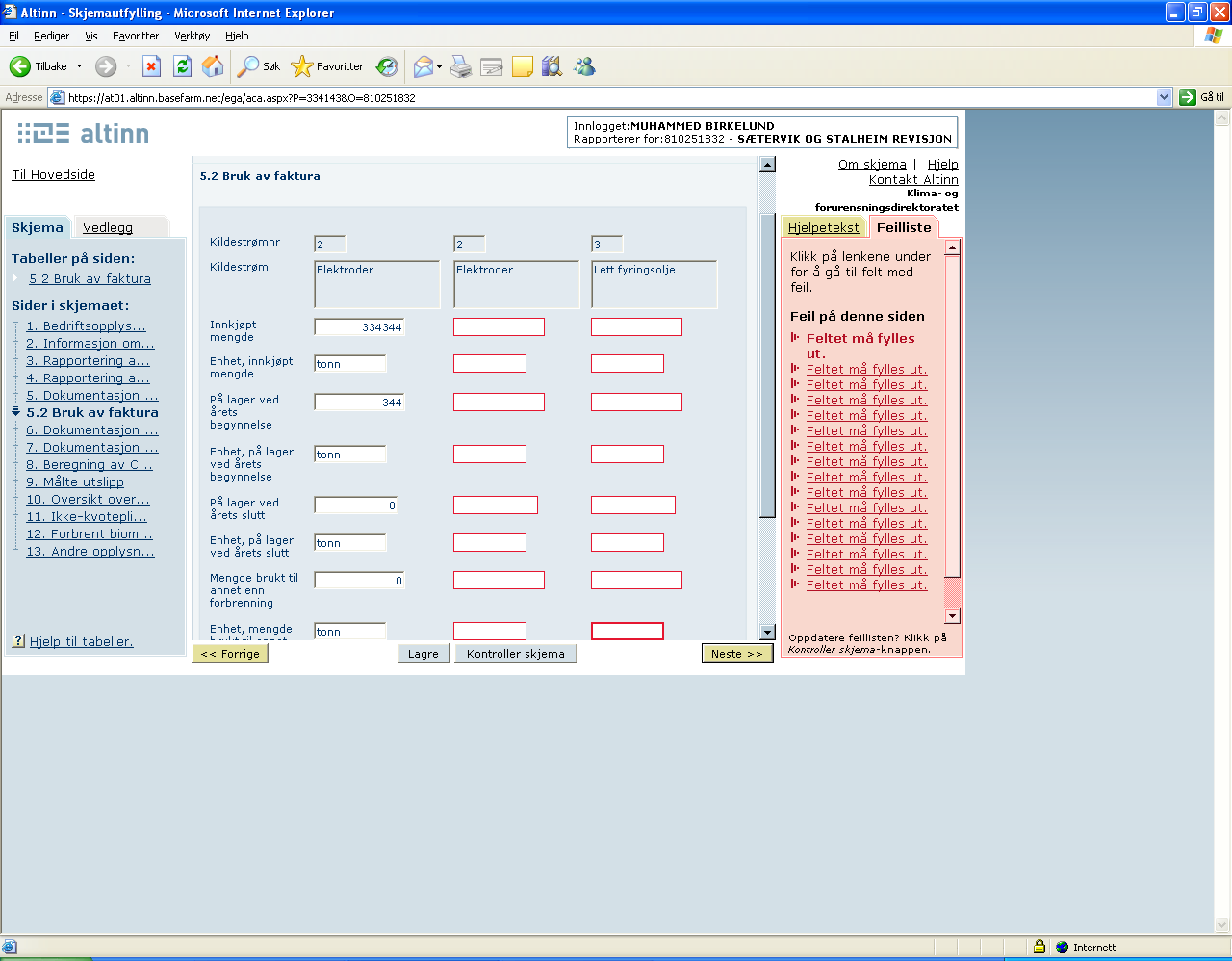Stop page loading with red X icon
Image resolution: width=1232 pixels, height=961 pixels.
pyautogui.click(x=151, y=66)
